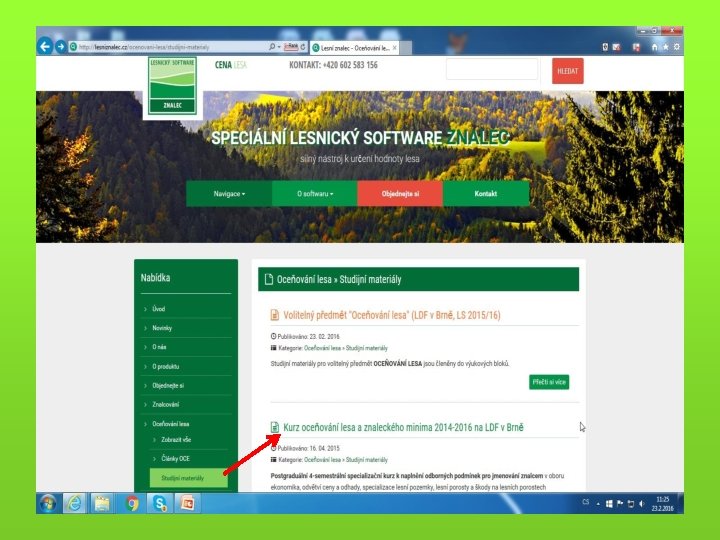Launch Google Chrome from taskbar
This screenshot has width=720, height=540.
click(132, 503)
